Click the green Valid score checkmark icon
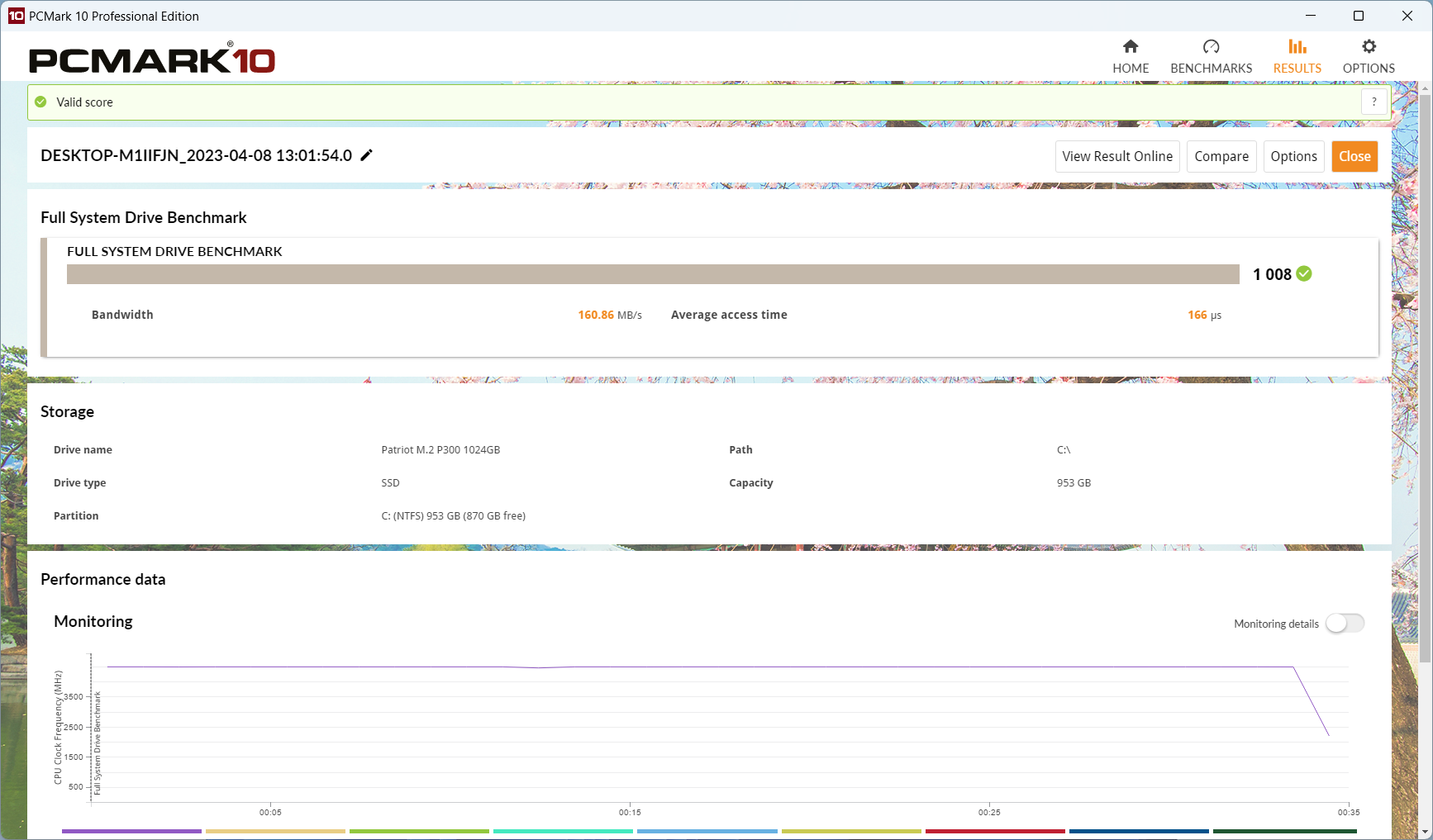Screen dimensions: 1433x840 coord(40,102)
